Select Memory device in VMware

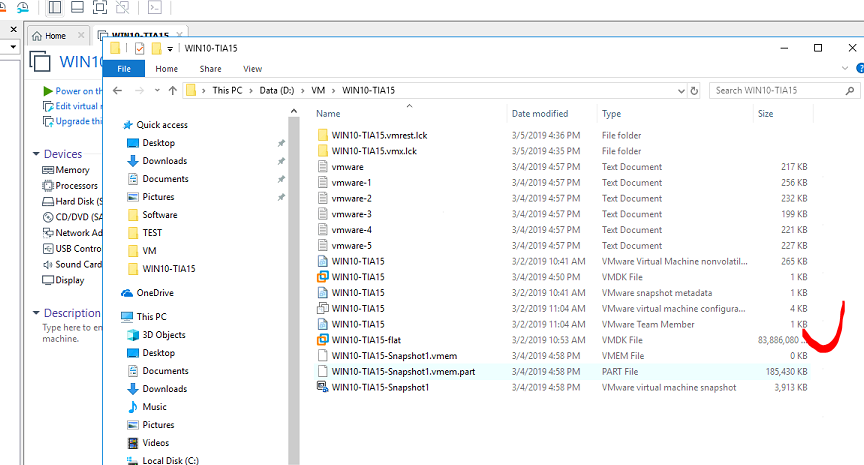click(66, 170)
